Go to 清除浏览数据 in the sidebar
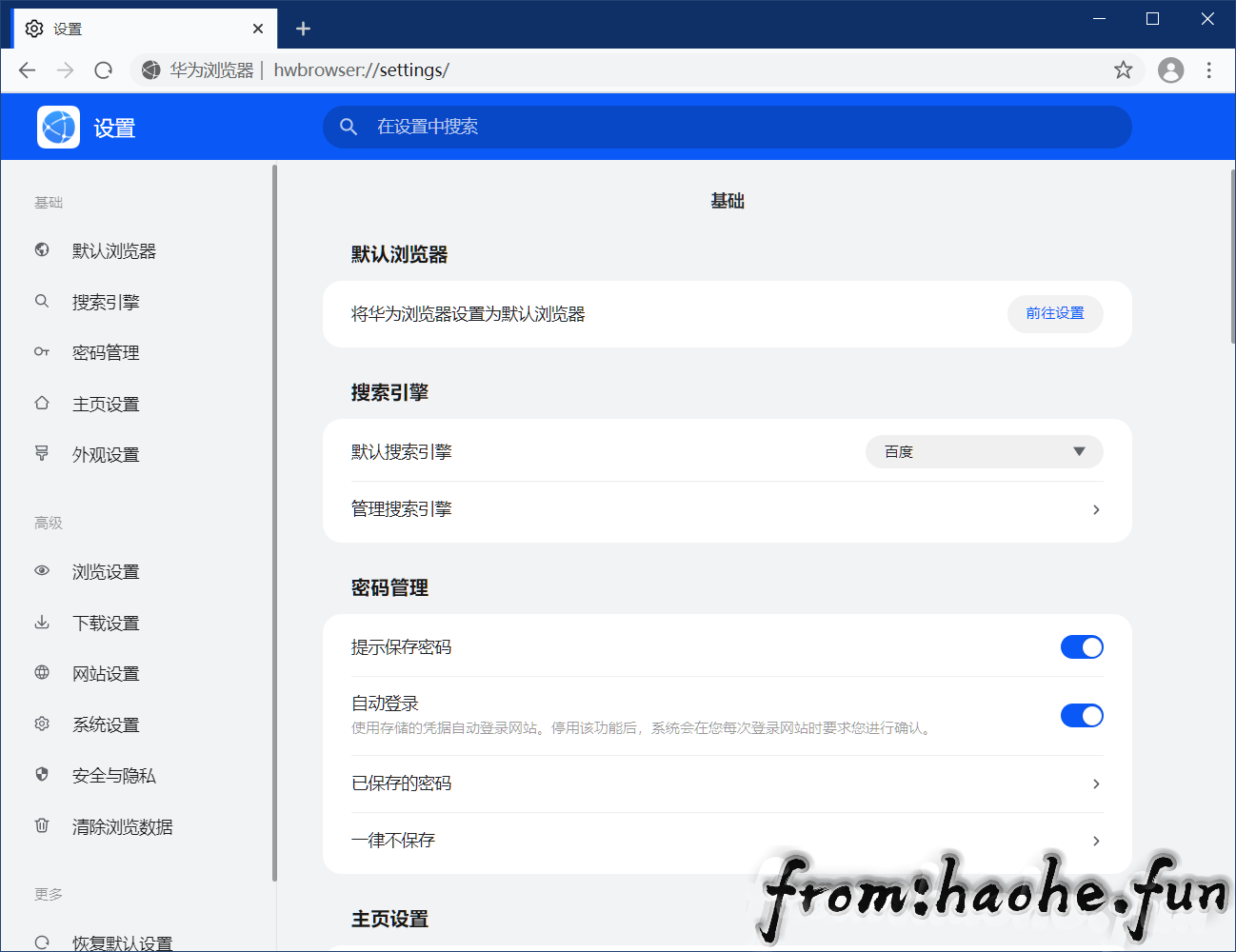1236x952 pixels. 123,826
